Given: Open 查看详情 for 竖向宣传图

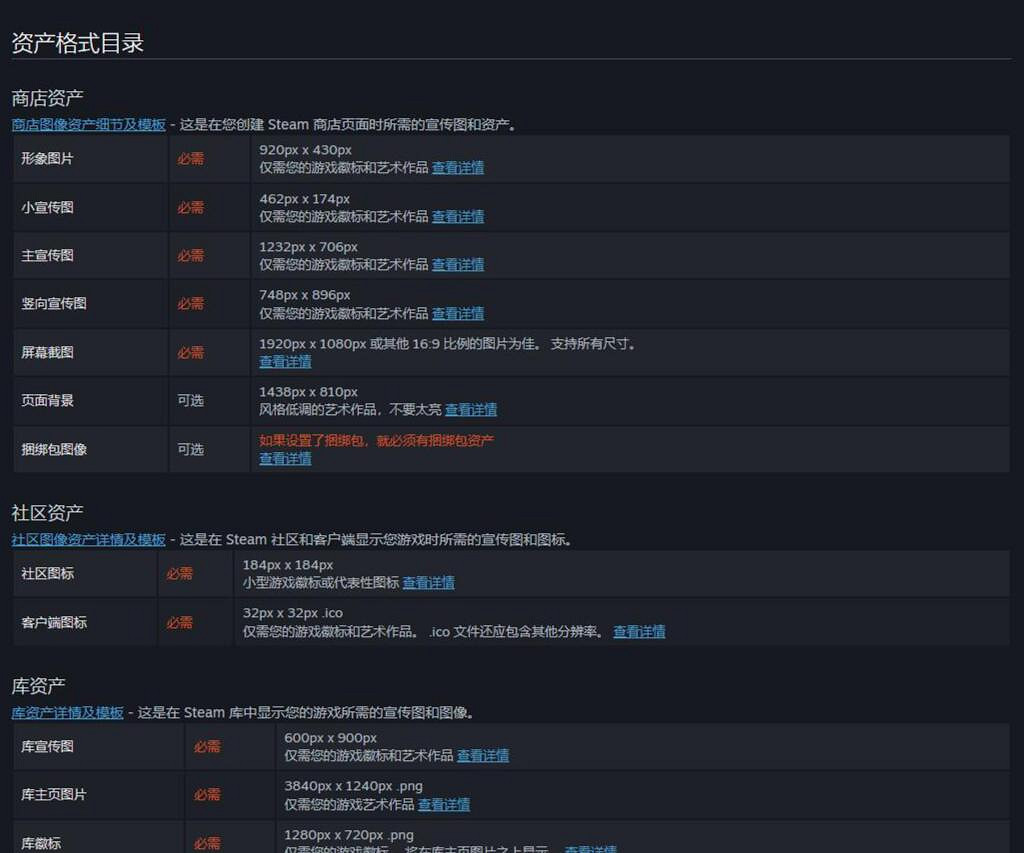Looking at the screenshot, I should pyautogui.click(x=458, y=313).
